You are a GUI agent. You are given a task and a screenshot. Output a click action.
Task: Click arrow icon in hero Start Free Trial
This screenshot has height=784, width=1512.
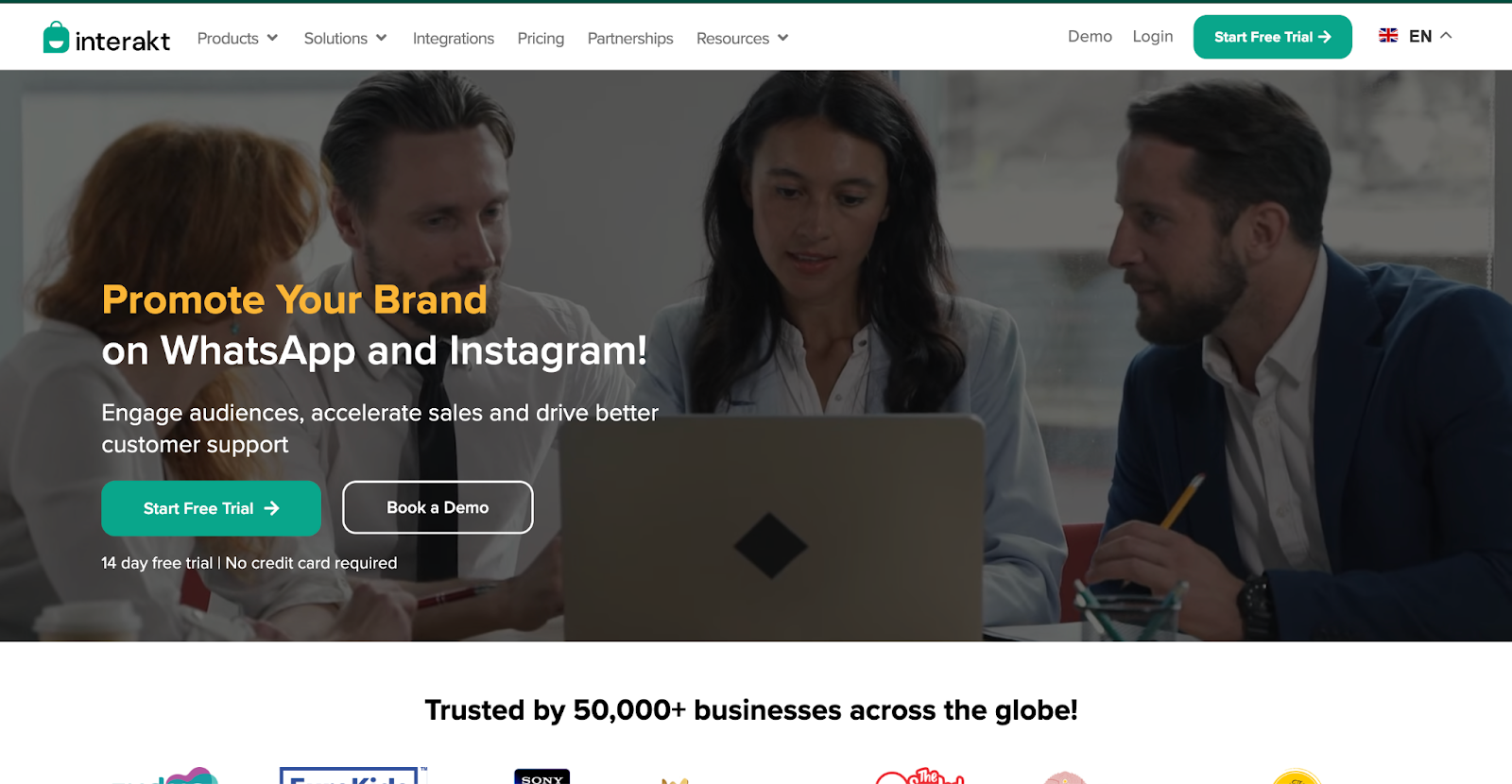pos(271,508)
